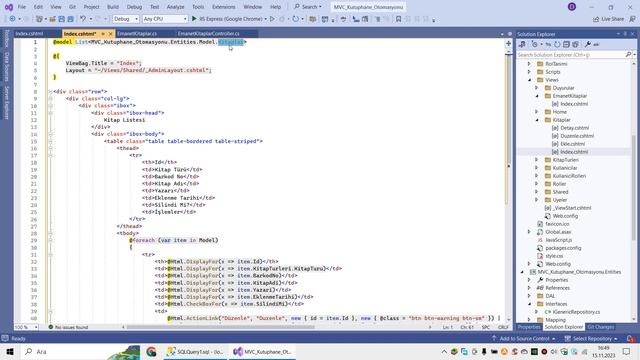Click the Windows Start button
The height and width of the screenshot is (360, 640).
10,351
